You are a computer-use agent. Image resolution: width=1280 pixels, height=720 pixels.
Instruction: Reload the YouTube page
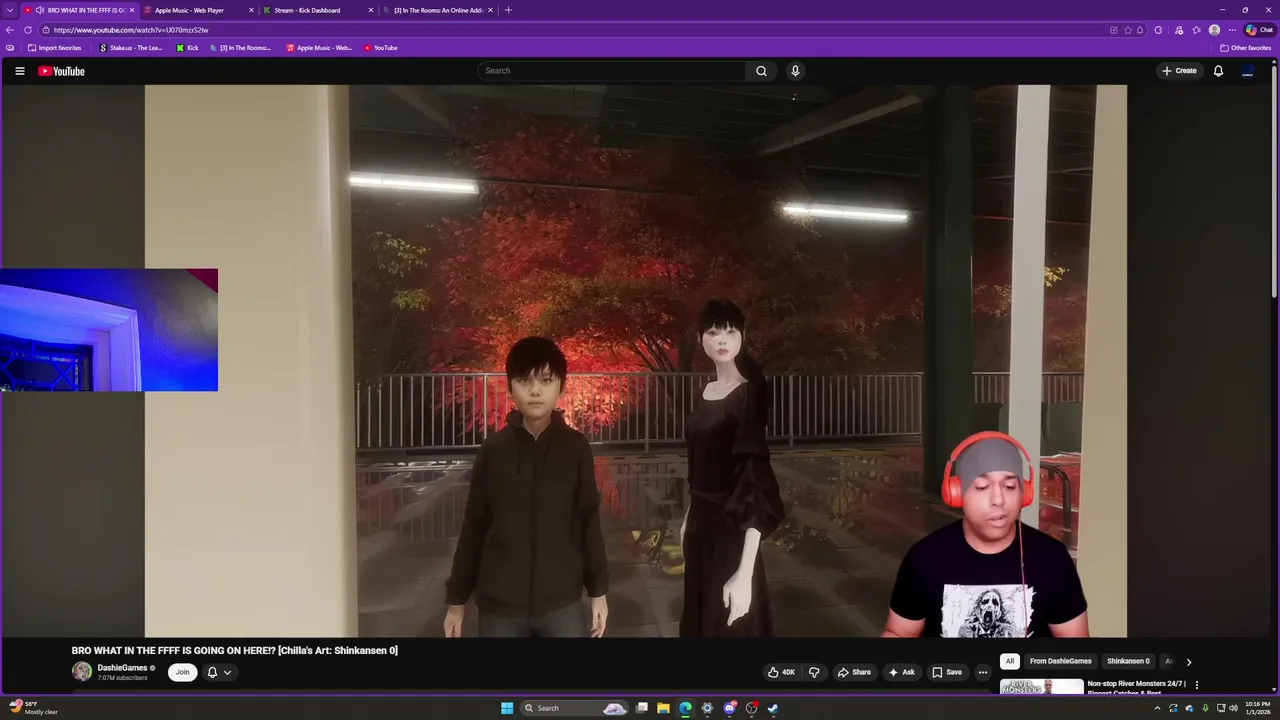pos(28,30)
